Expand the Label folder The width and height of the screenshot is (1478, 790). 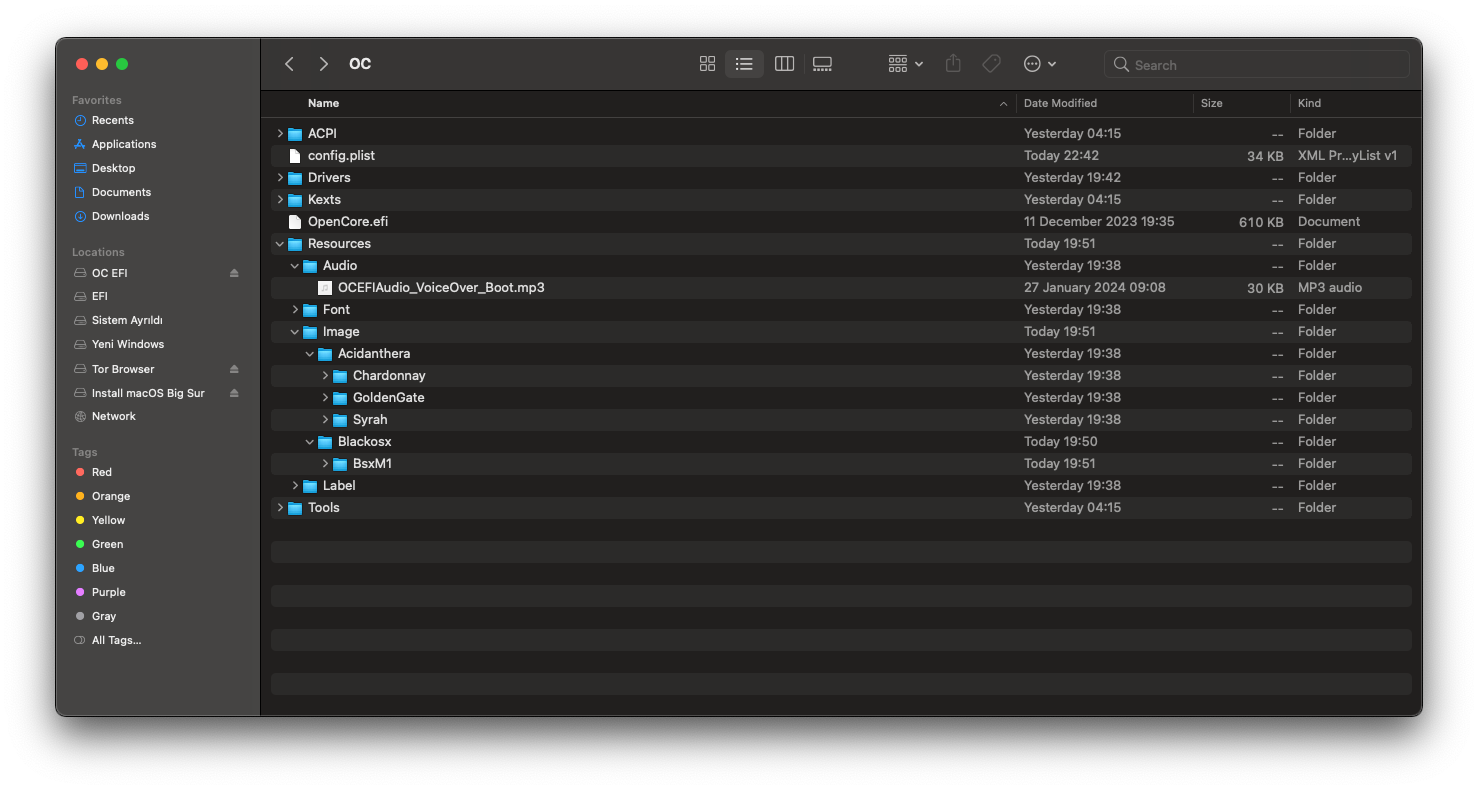pos(295,485)
